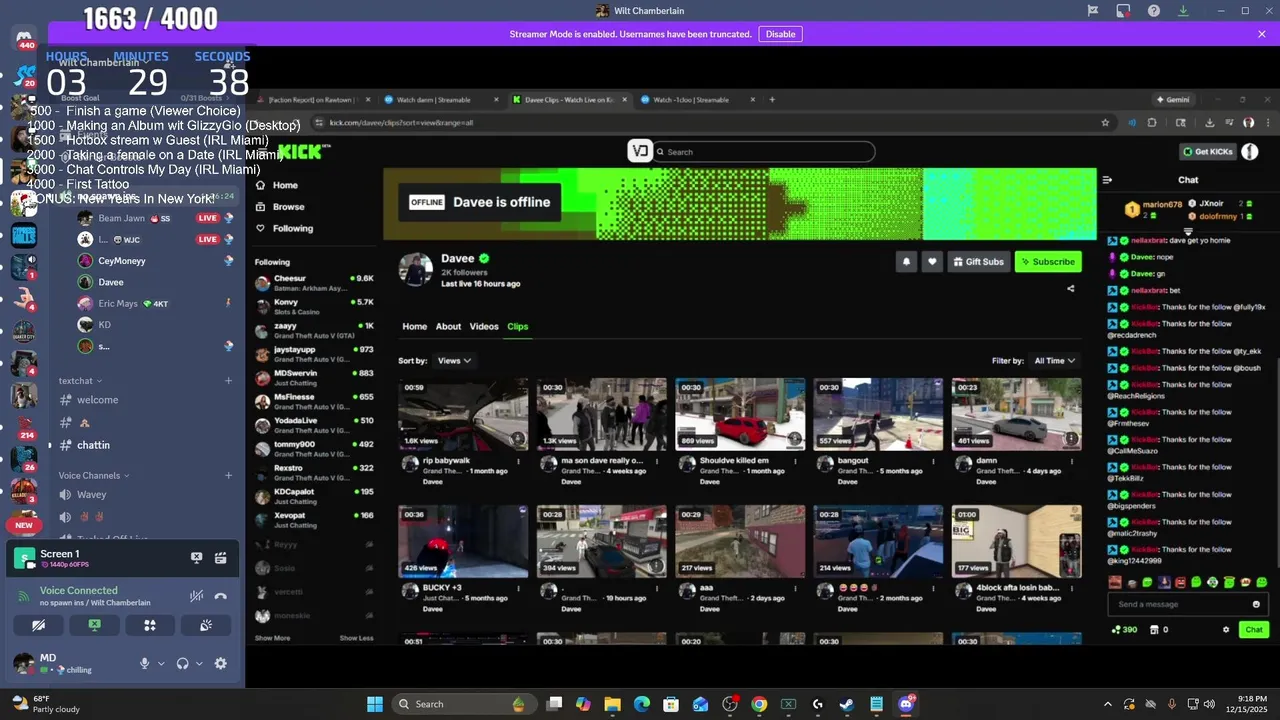1280x720 pixels.
Task: Stop streaming via Screen 1 panel icon
Action: 197,558
